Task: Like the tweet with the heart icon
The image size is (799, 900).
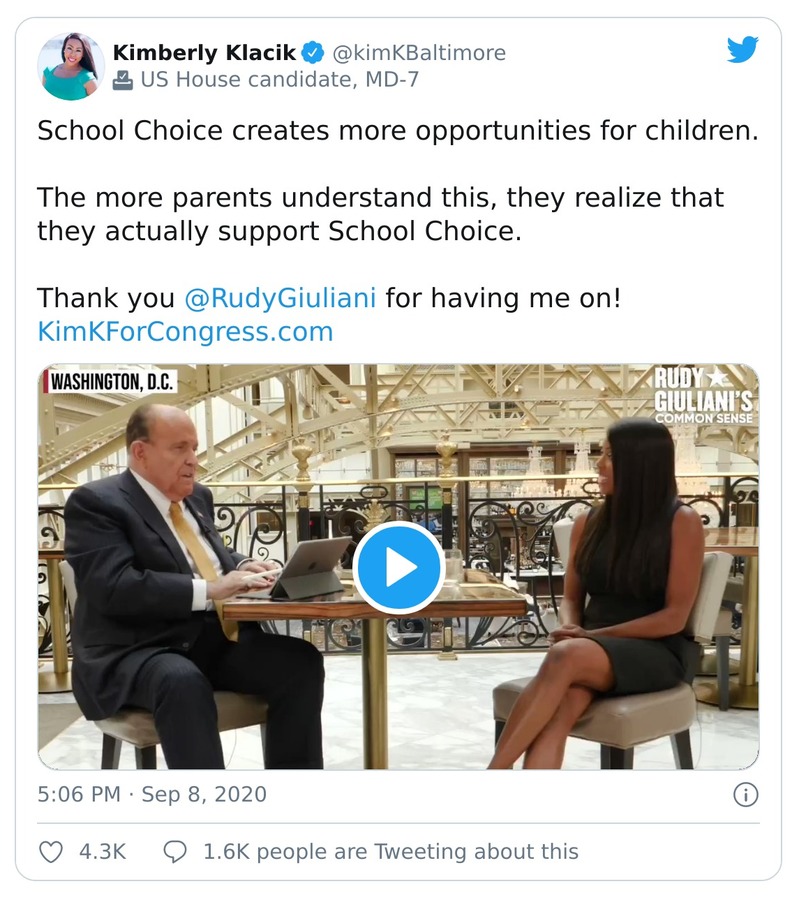Action: tap(50, 852)
